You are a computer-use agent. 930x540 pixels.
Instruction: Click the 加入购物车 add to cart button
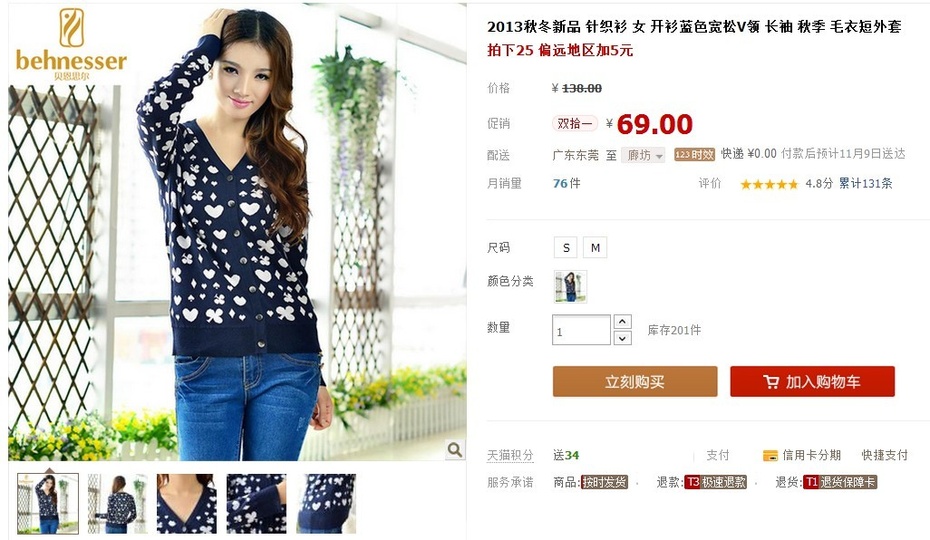coord(812,381)
